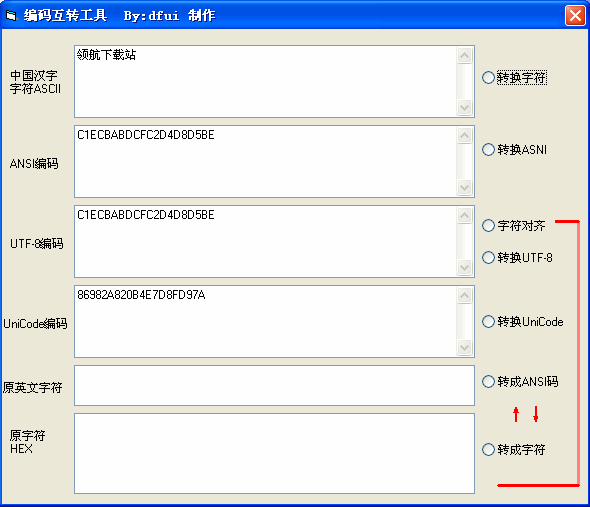
Task: Click the 原英文字符 input field
Action: (x=274, y=385)
